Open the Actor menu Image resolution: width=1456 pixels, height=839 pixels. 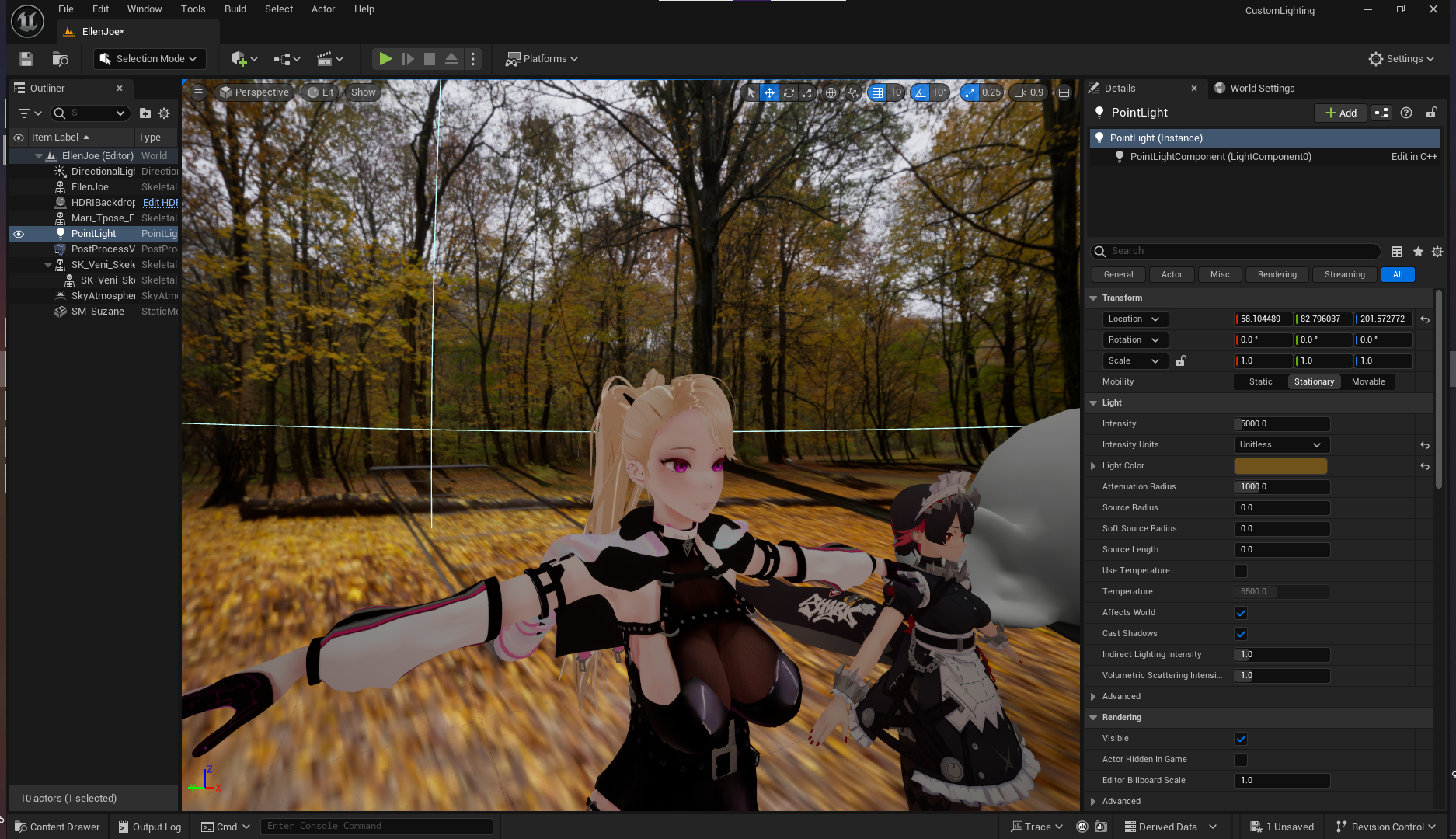tap(323, 9)
